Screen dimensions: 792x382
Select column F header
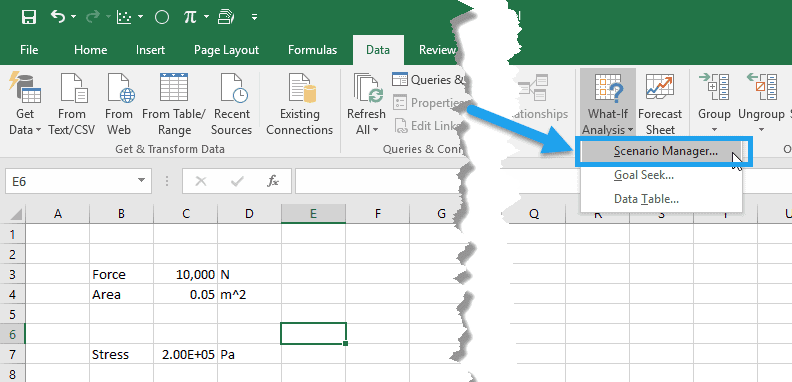[x=377, y=214]
